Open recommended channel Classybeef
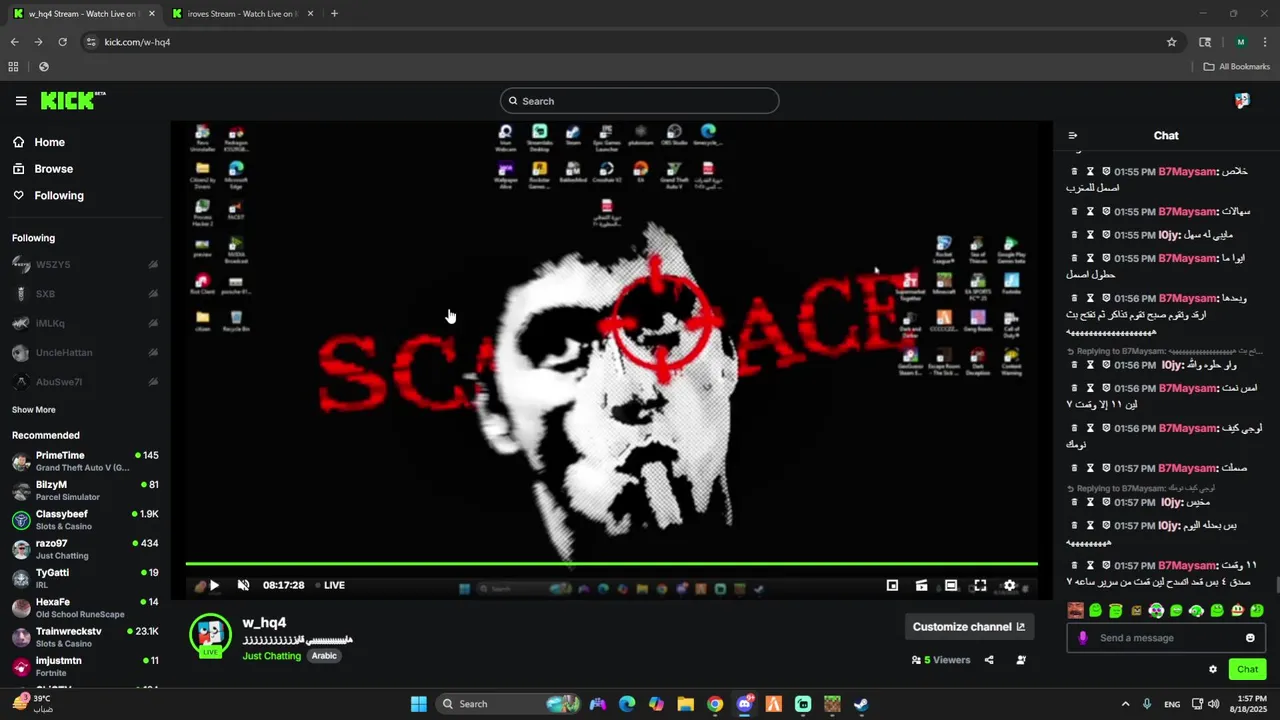 [x=85, y=520]
